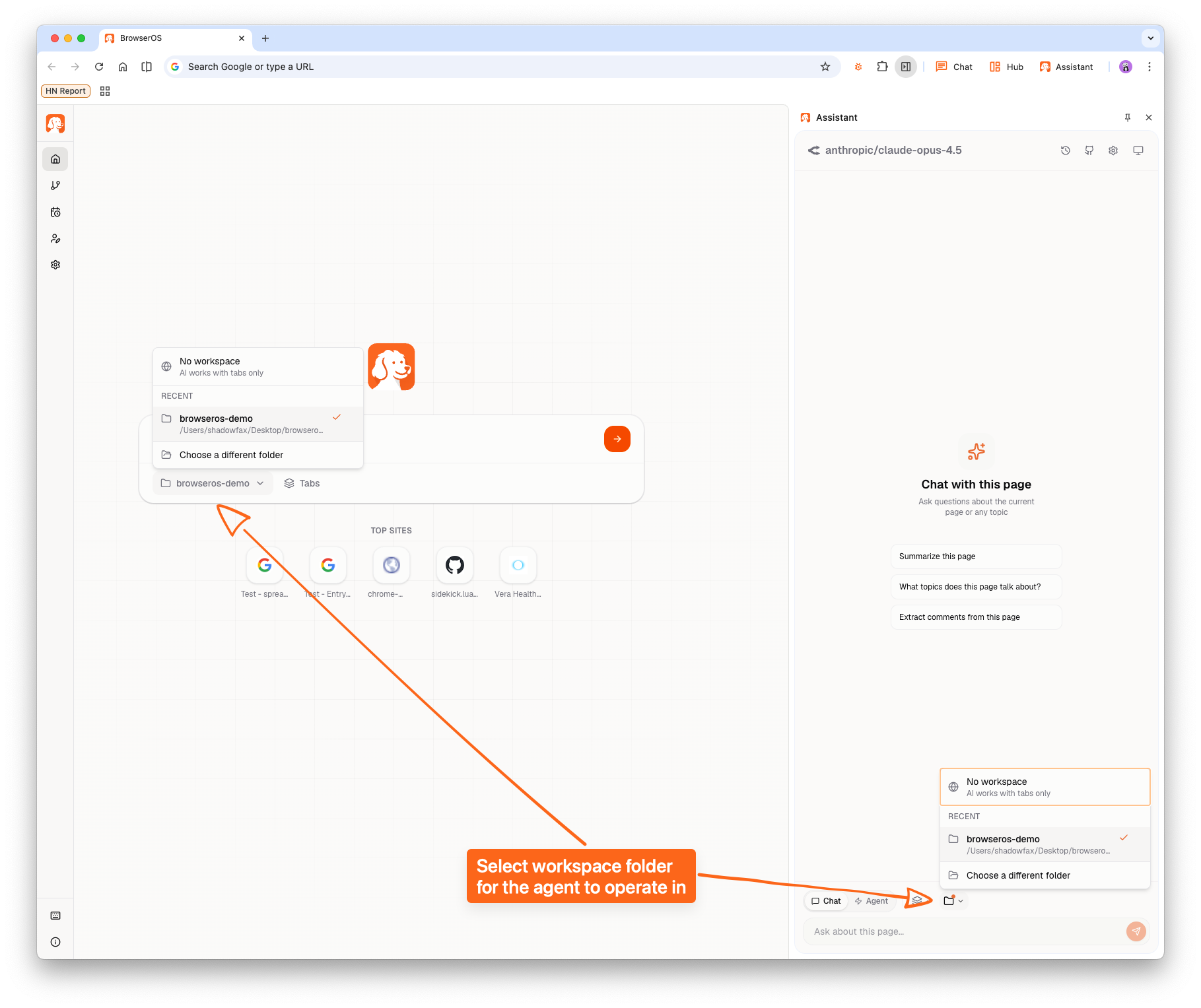Expand the browseros-demo workspace dropdown
The image size is (1201, 1008).
coord(212,483)
